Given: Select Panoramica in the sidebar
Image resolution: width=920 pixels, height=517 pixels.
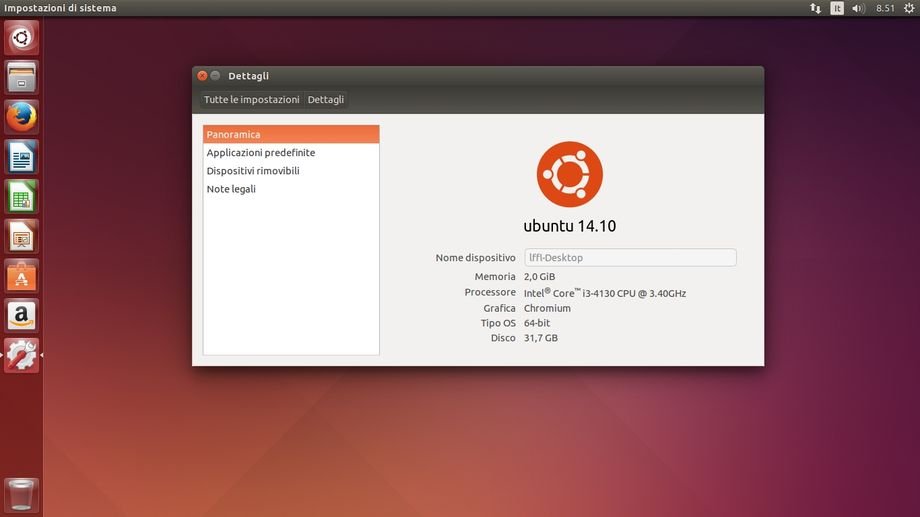Looking at the screenshot, I should (x=291, y=134).
